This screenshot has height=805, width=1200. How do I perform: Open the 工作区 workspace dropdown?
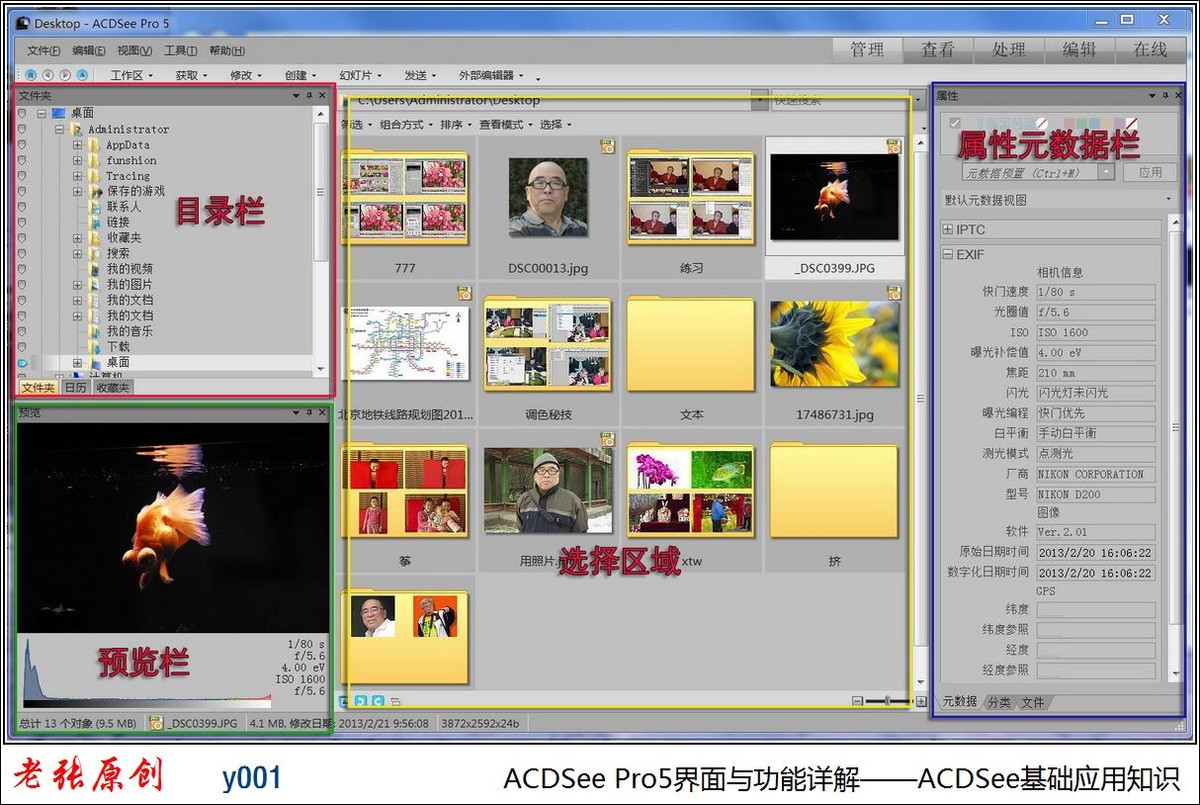click(132, 75)
